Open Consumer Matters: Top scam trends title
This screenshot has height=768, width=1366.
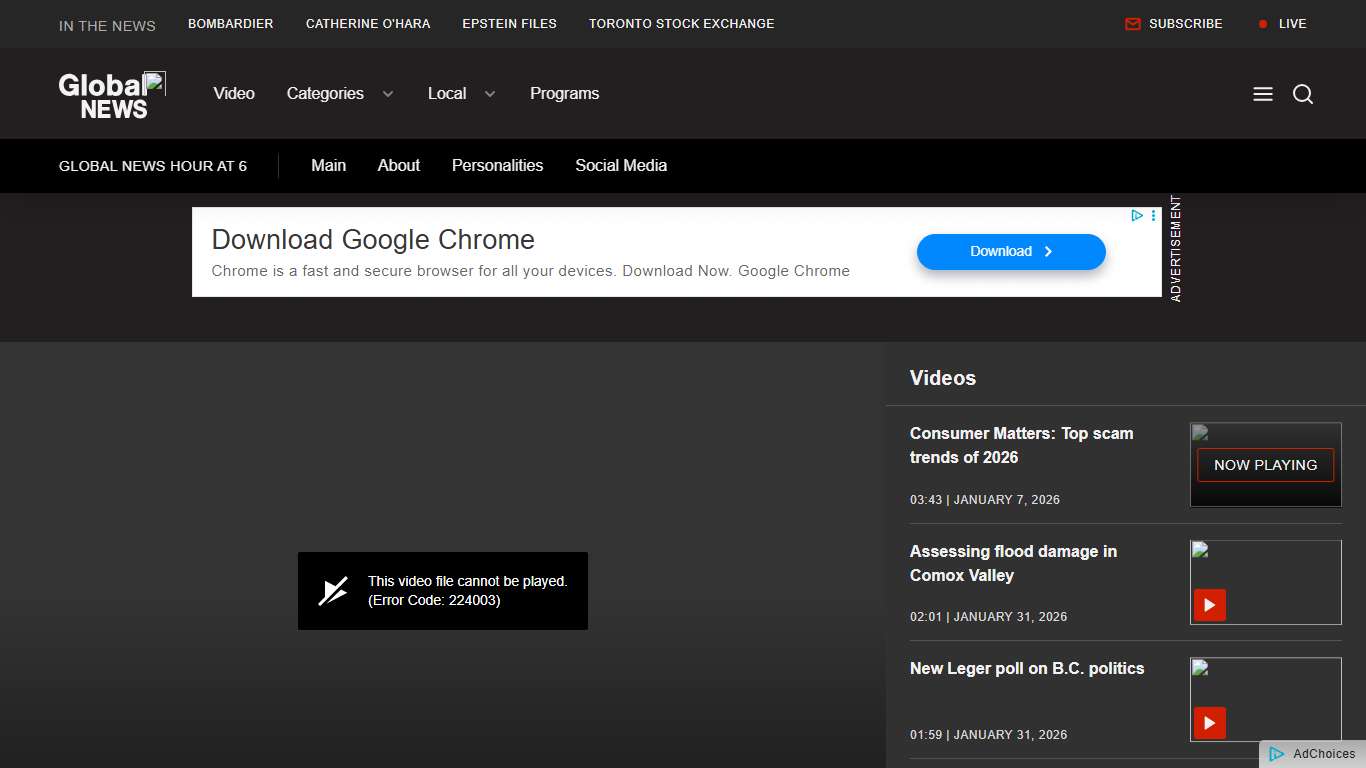[1021, 445]
